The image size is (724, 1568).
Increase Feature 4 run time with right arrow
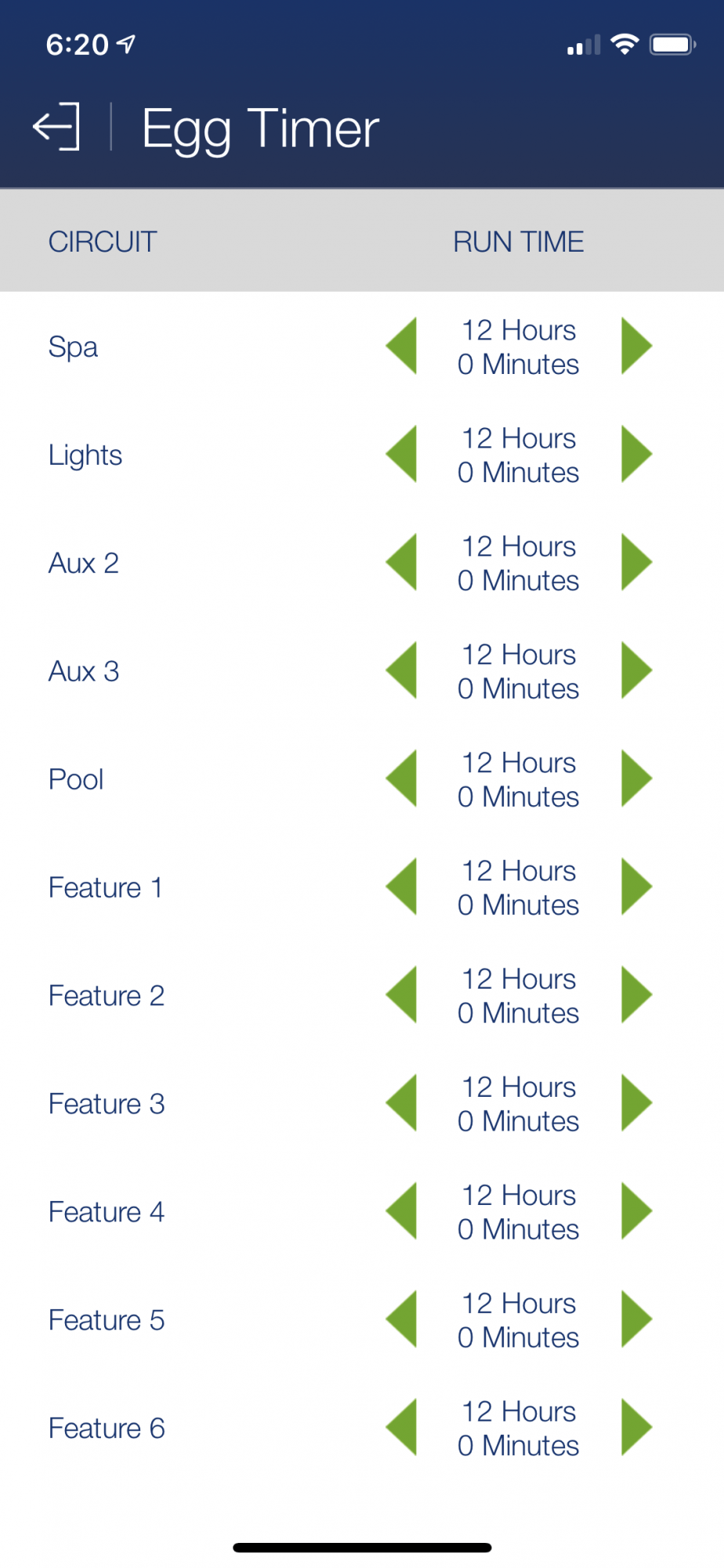(637, 1211)
